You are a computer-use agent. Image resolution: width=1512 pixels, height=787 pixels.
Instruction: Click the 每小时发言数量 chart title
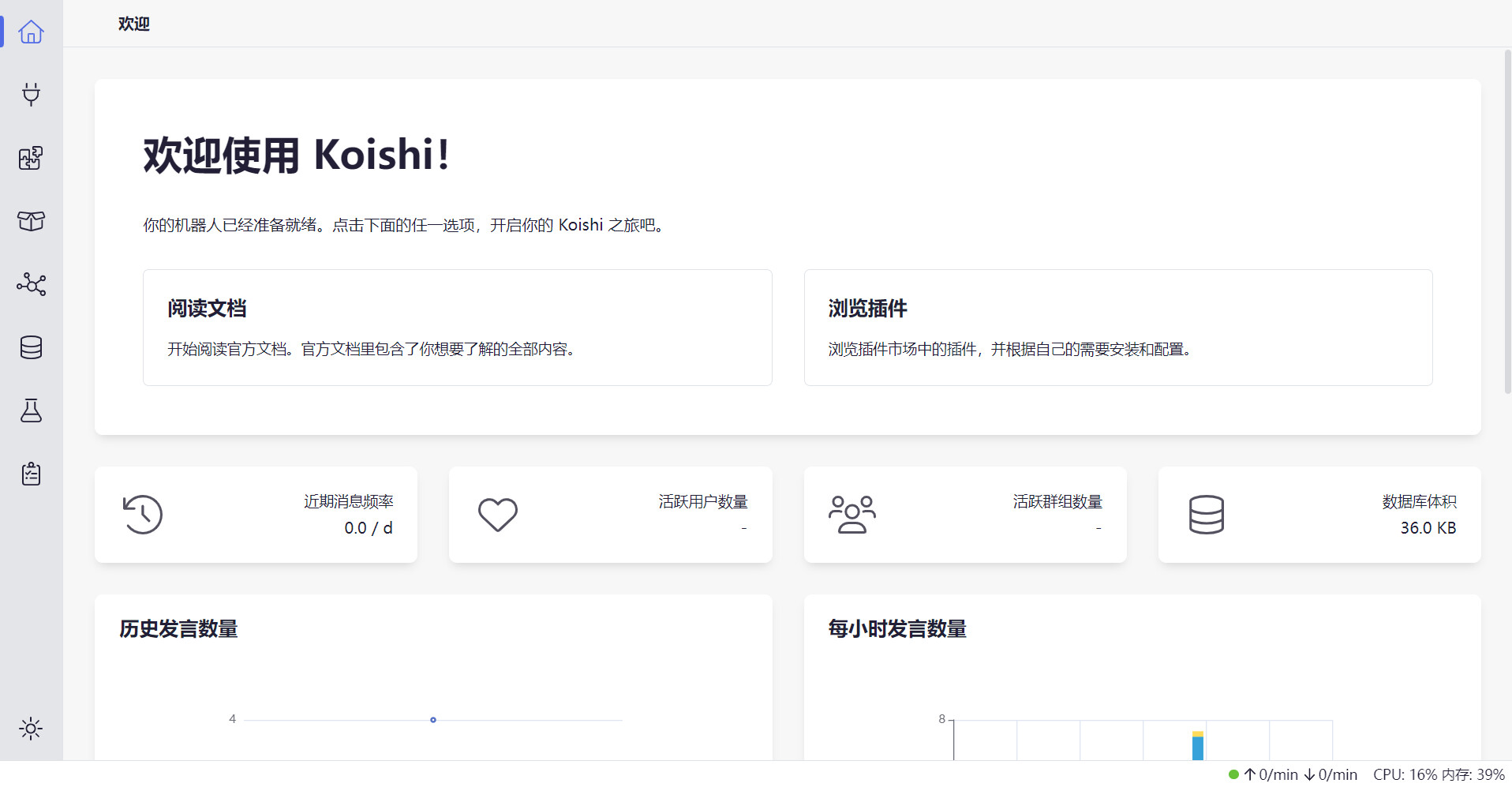click(x=897, y=629)
